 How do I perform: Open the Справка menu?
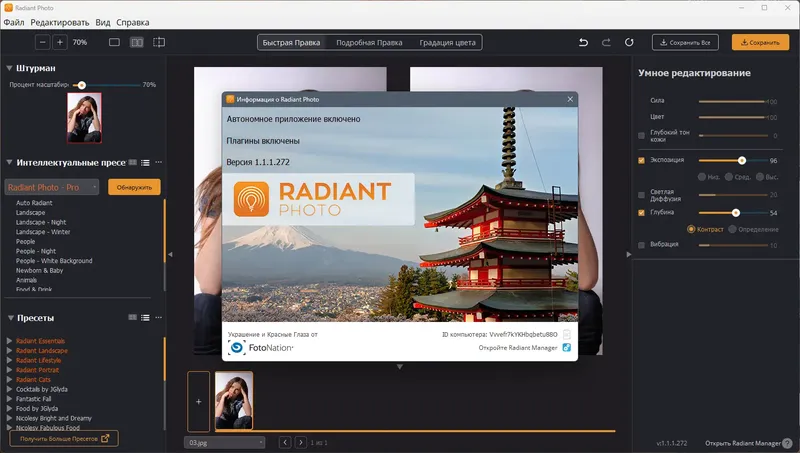133,22
